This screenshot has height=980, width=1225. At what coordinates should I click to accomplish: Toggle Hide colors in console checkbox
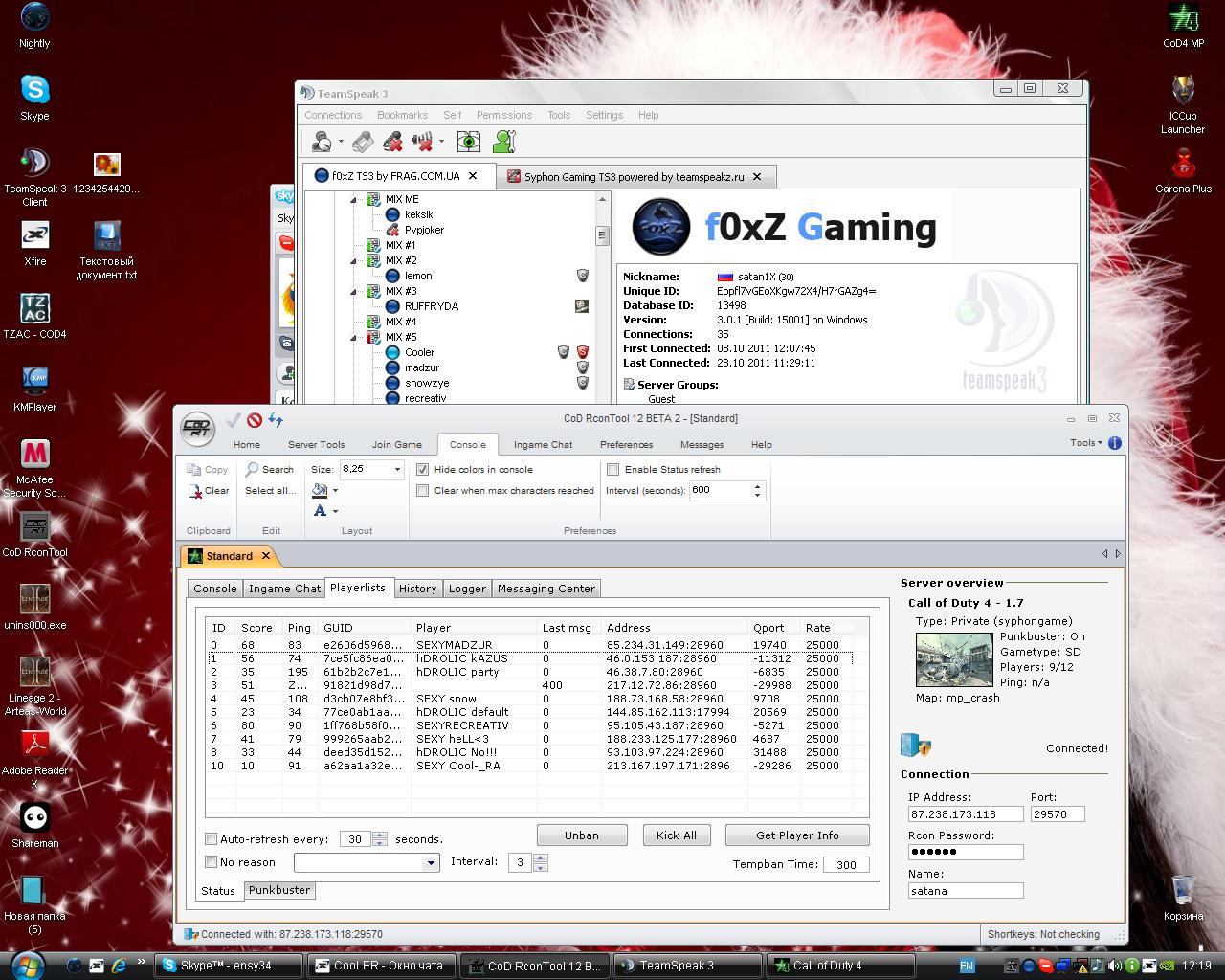(422, 469)
